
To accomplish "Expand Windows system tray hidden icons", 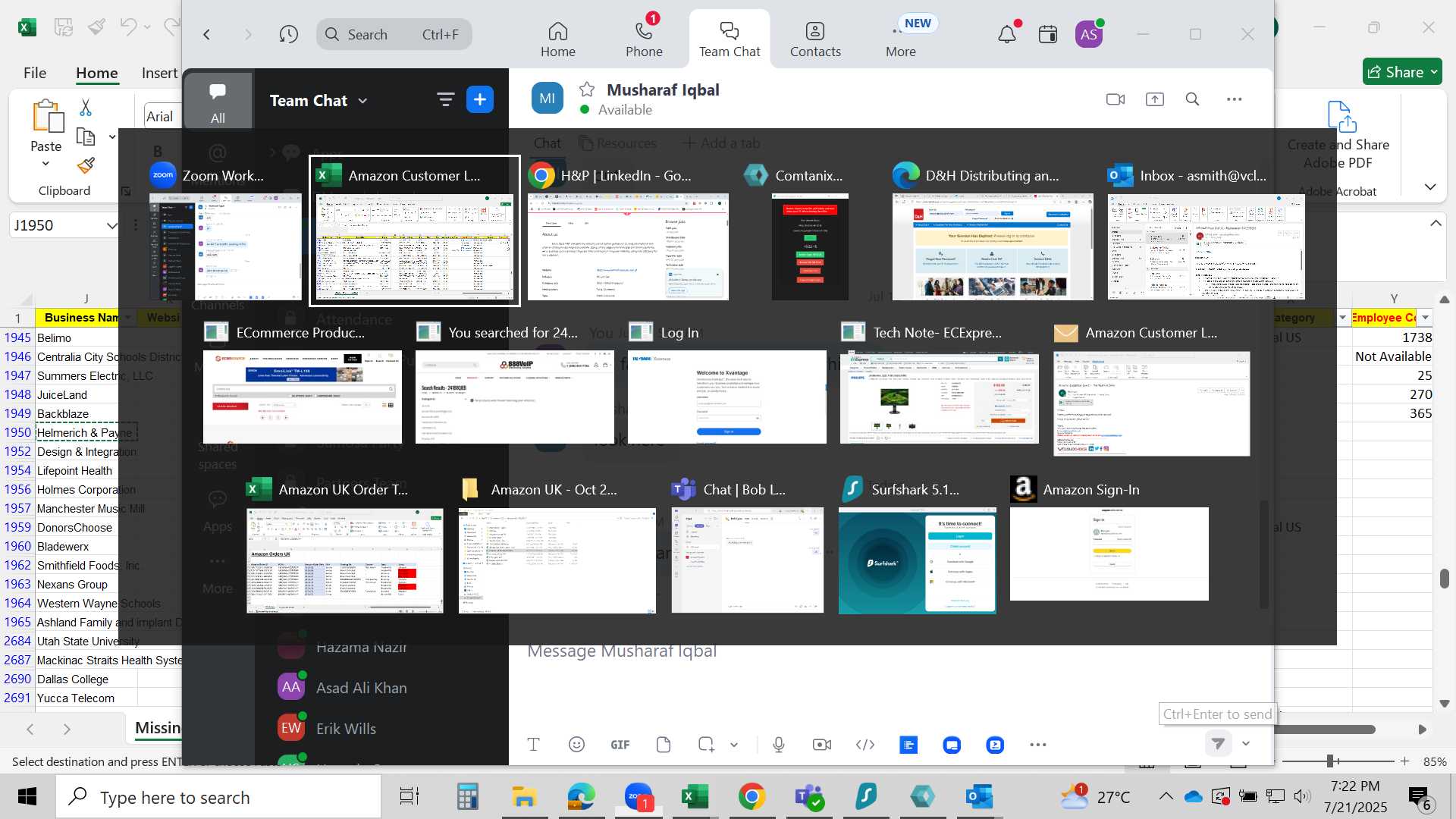I will pos(1166,796).
